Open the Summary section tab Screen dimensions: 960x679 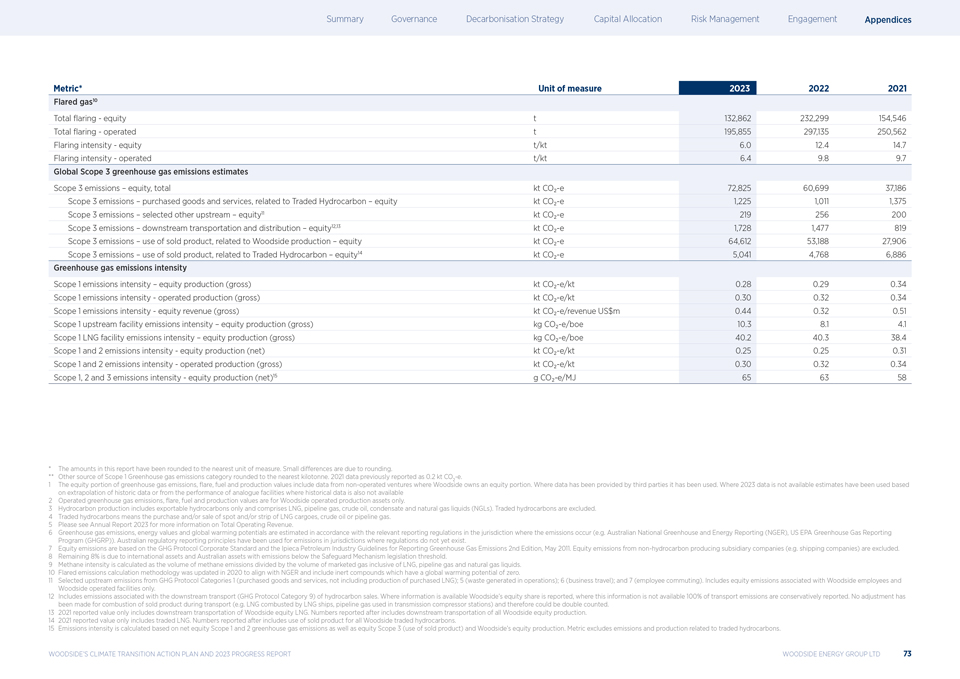pyautogui.click(x=344, y=19)
